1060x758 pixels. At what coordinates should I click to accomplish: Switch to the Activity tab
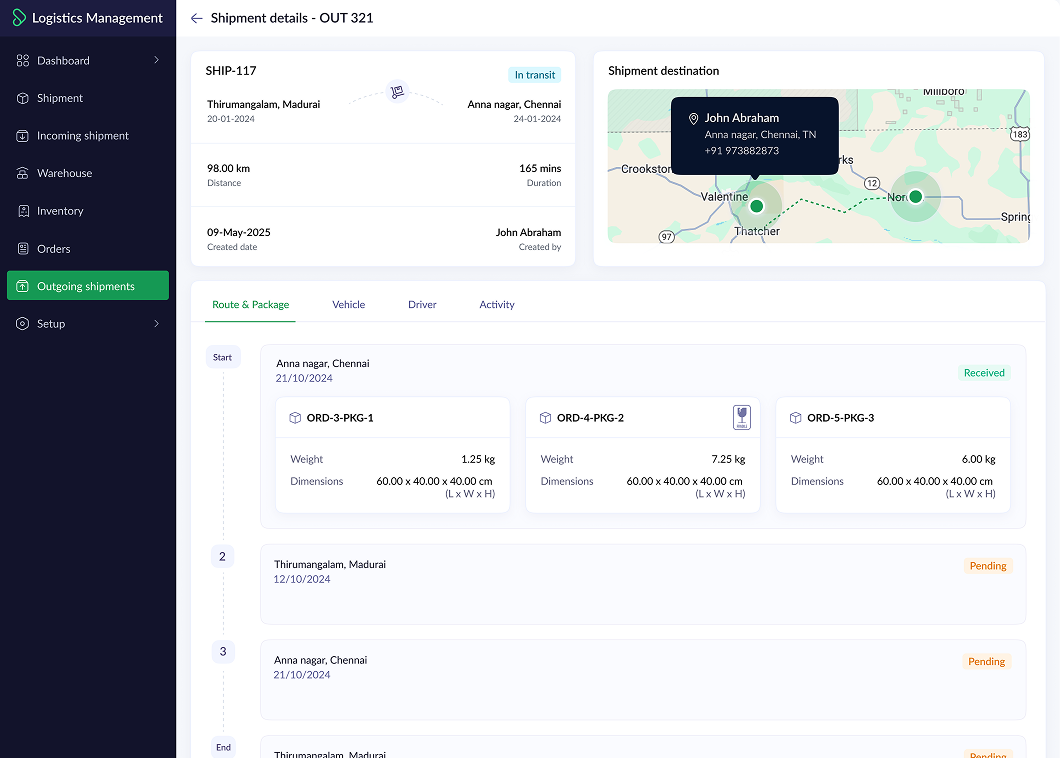[497, 305]
